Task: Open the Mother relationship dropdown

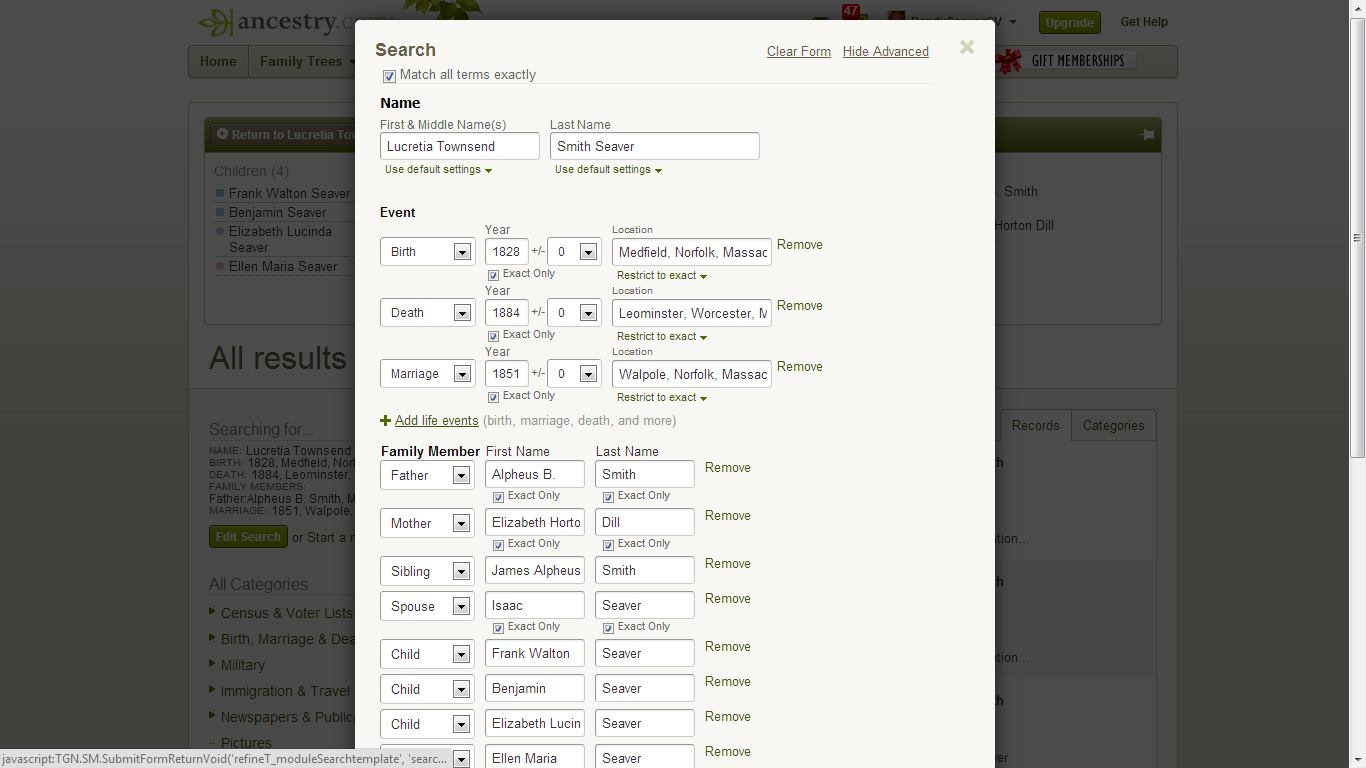Action: (x=428, y=523)
